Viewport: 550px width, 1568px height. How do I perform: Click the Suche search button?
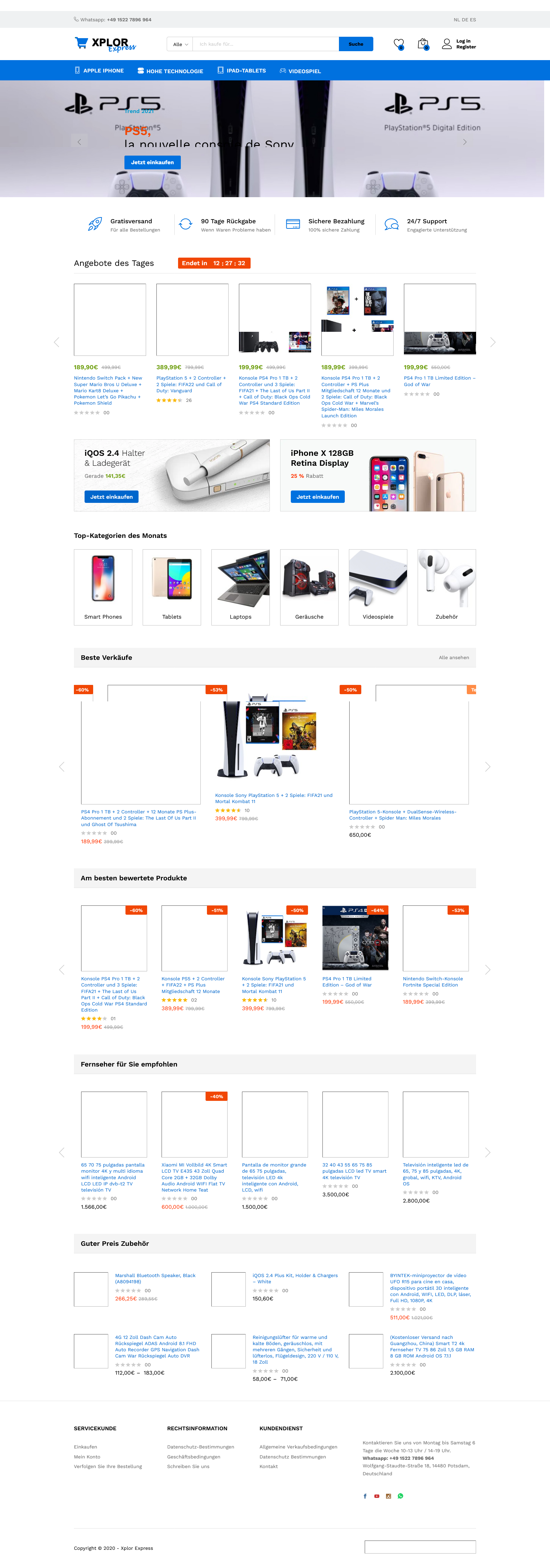pyautogui.click(x=356, y=44)
